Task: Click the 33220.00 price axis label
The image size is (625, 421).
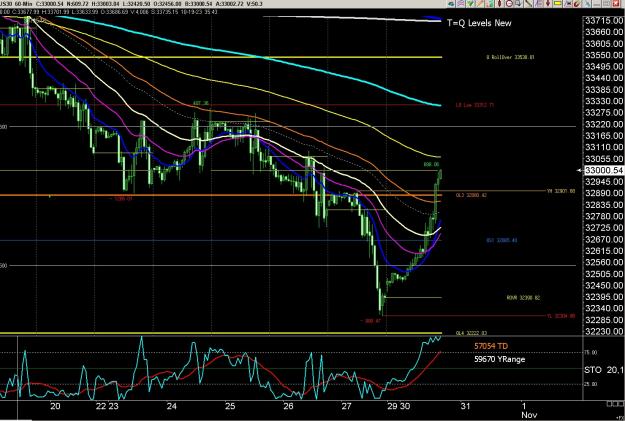Action: pos(604,125)
